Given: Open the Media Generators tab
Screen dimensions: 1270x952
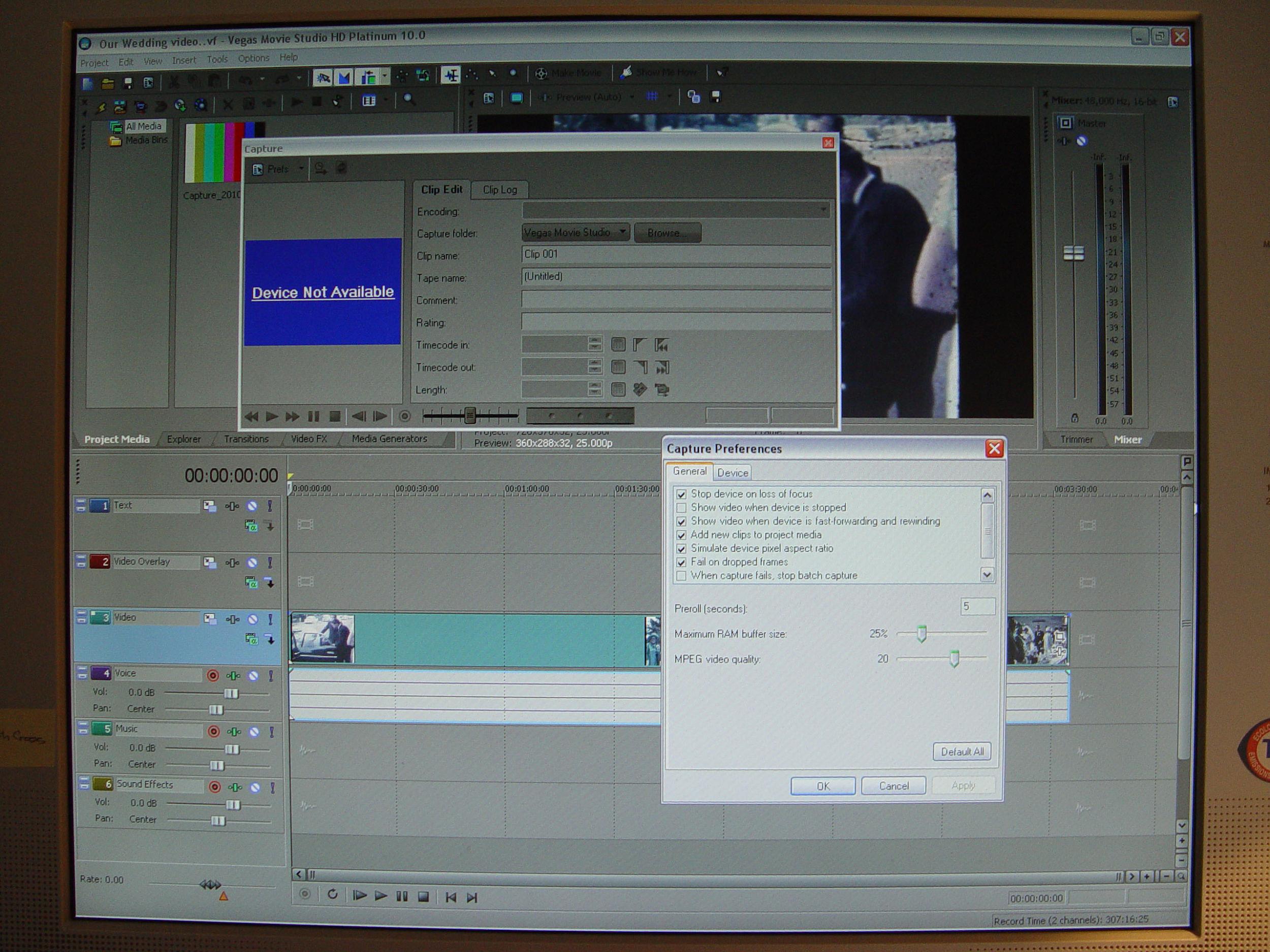Looking at the screenshot, I should [389, 439].
